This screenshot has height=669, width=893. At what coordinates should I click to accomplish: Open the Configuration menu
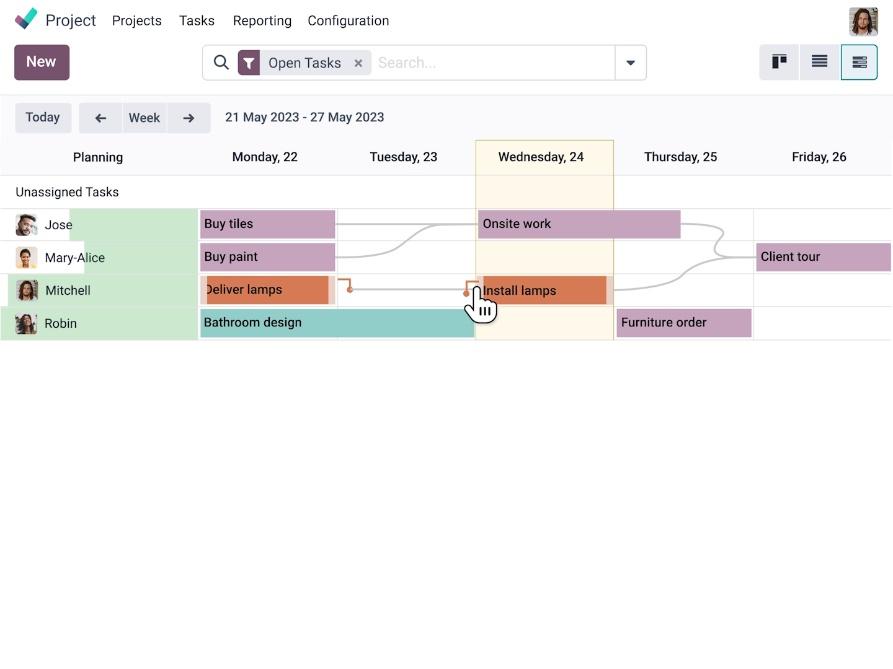(348, 21)
